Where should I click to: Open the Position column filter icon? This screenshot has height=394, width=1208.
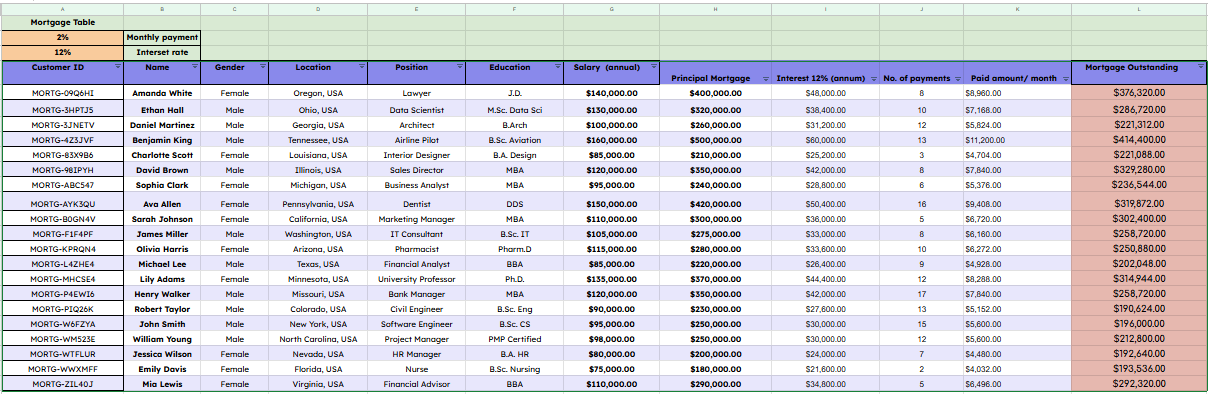click(x=460, y=67)
